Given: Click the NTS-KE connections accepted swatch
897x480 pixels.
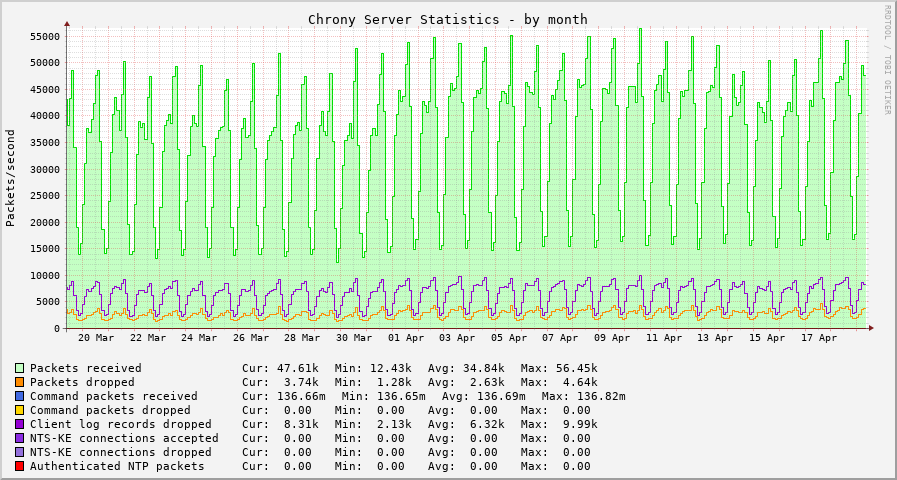Looking at the screenshot, I should pos(20,438).
